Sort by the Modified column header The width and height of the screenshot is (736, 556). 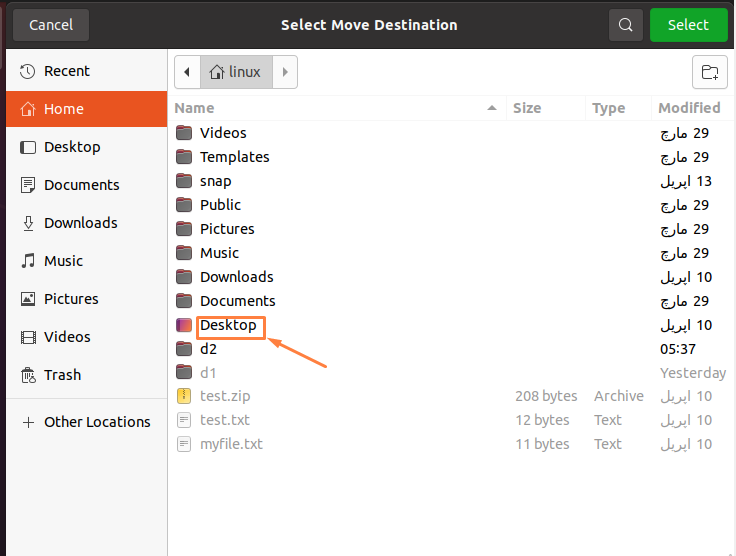tap(692, 108)
